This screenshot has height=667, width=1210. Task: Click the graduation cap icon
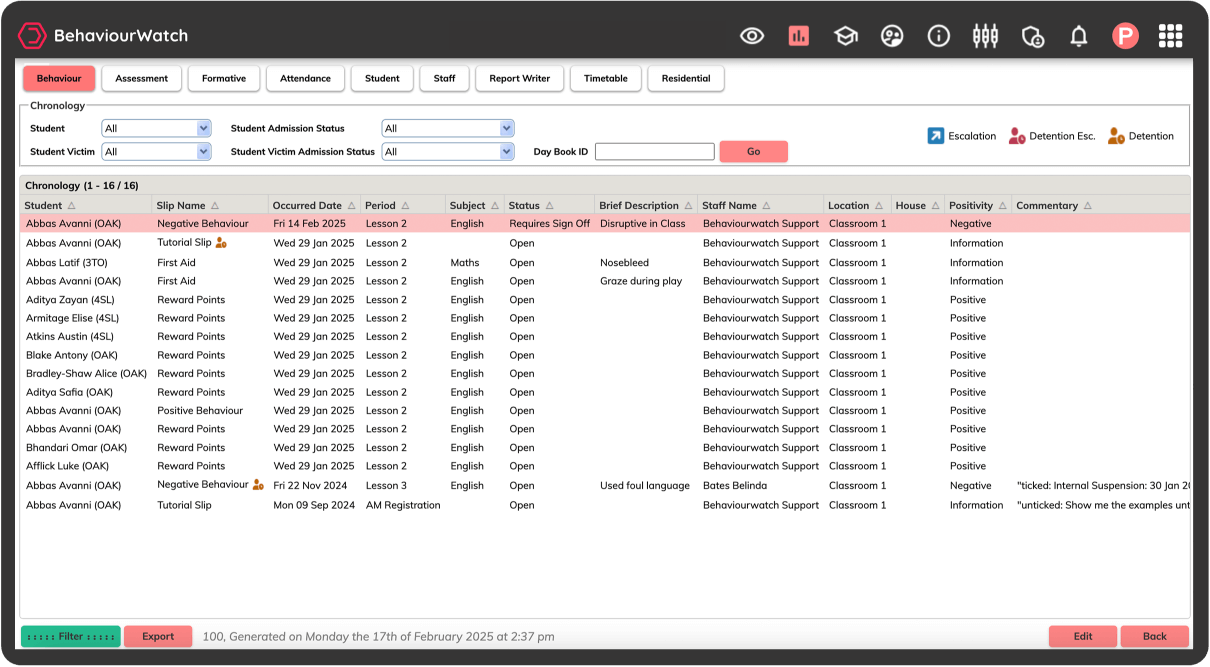(846, 36)
